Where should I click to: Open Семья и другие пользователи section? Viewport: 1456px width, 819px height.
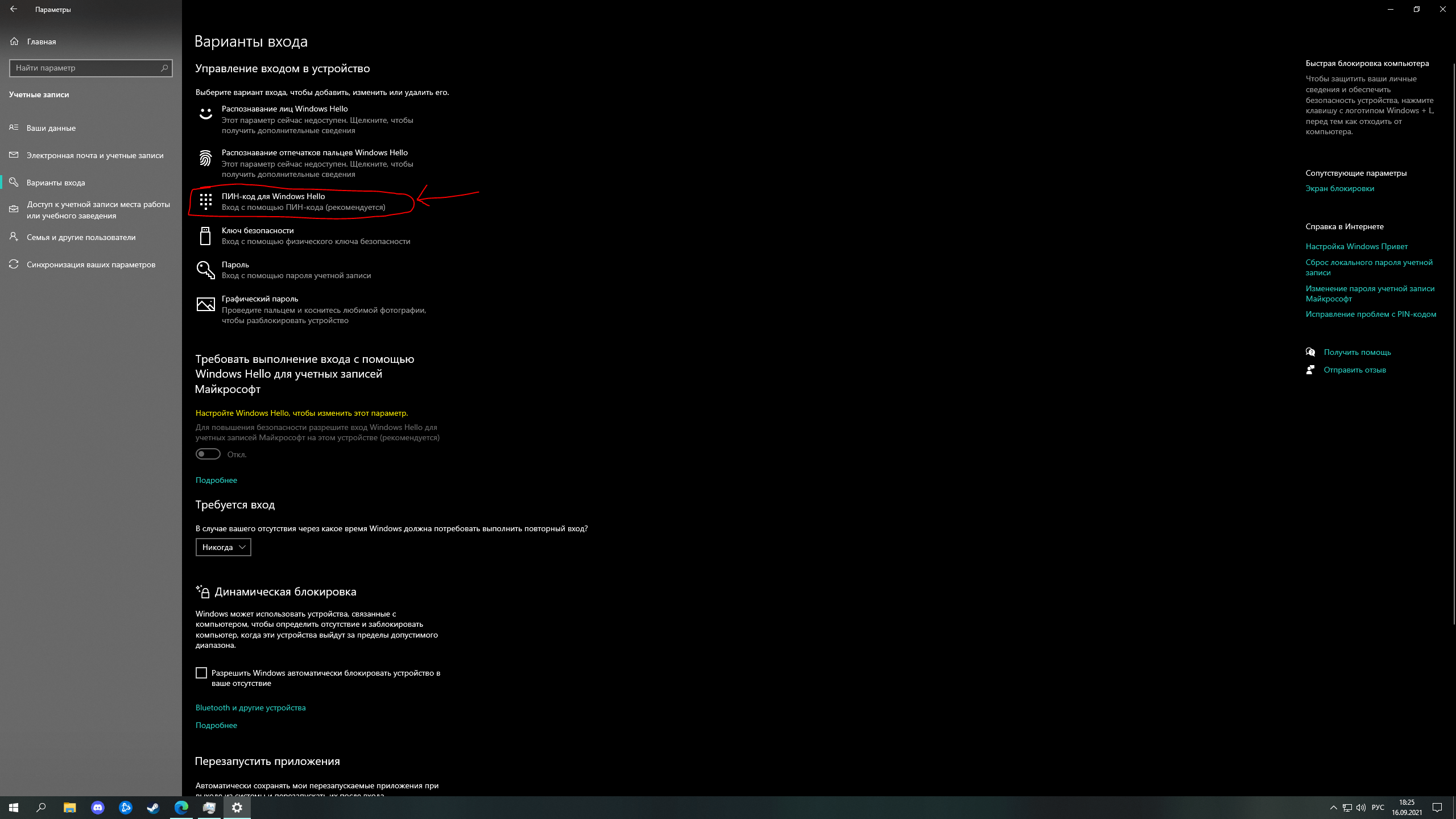coord(91,237)
